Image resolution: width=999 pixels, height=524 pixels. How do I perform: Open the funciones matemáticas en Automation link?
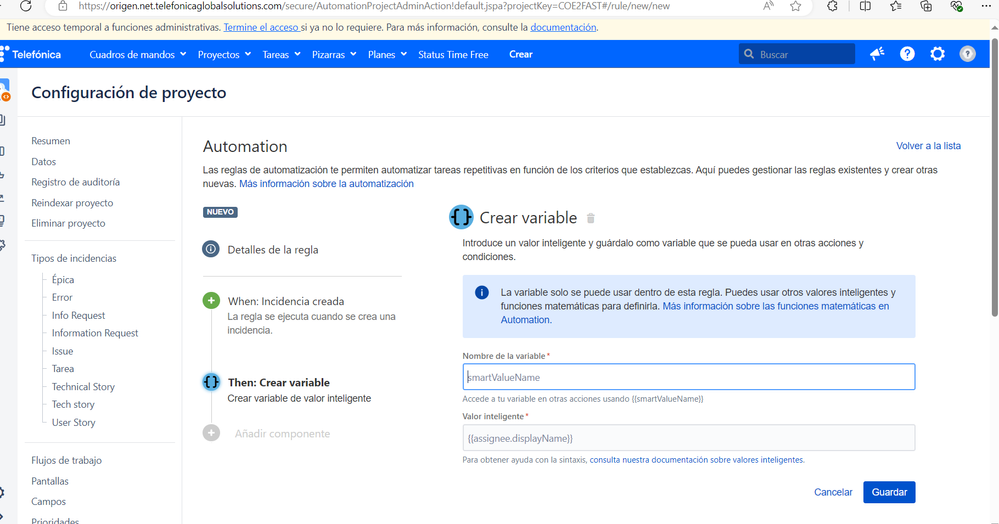click(x=694, y=313)
